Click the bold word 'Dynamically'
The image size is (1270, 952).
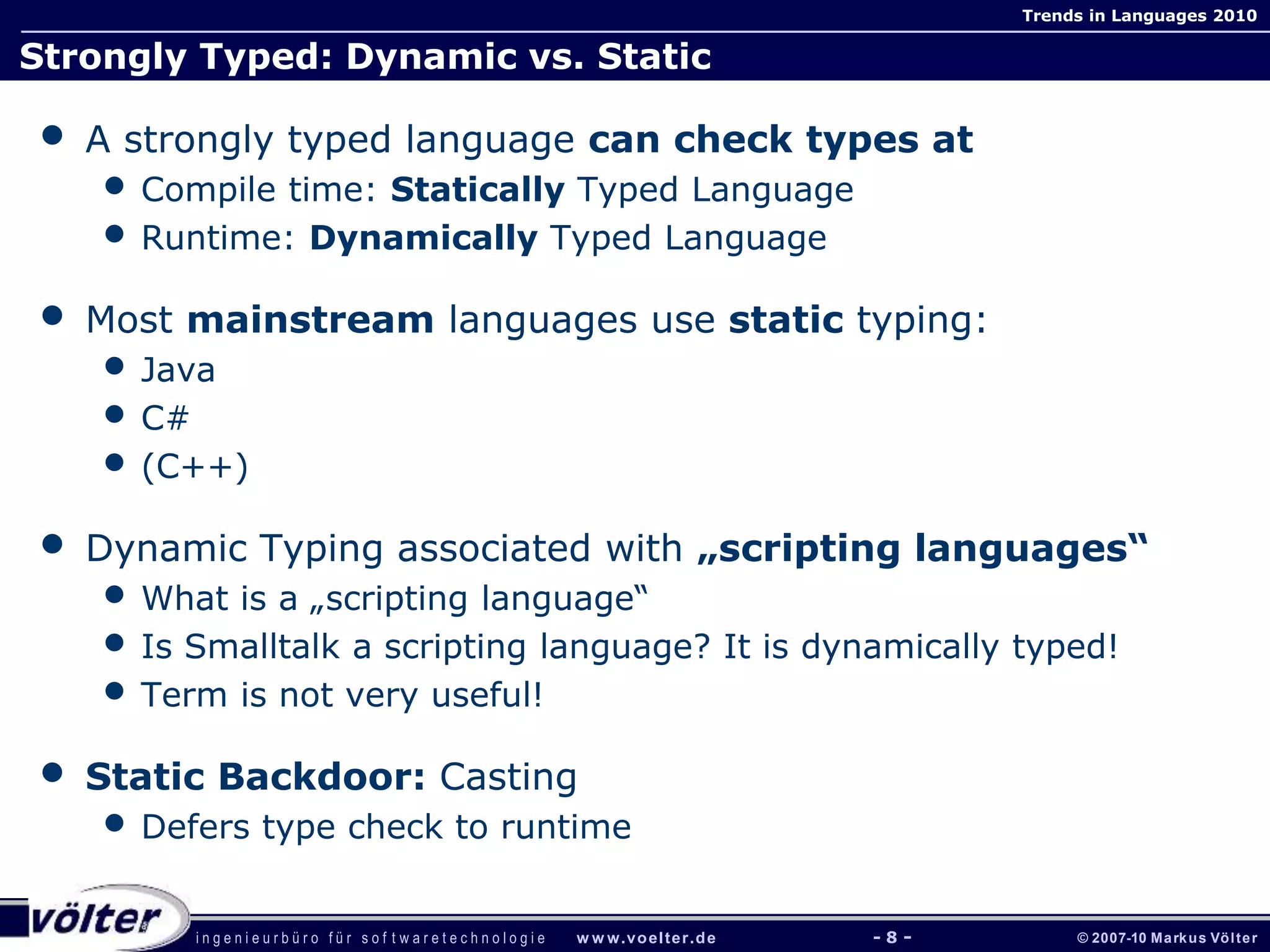click(x=424, y=238)
